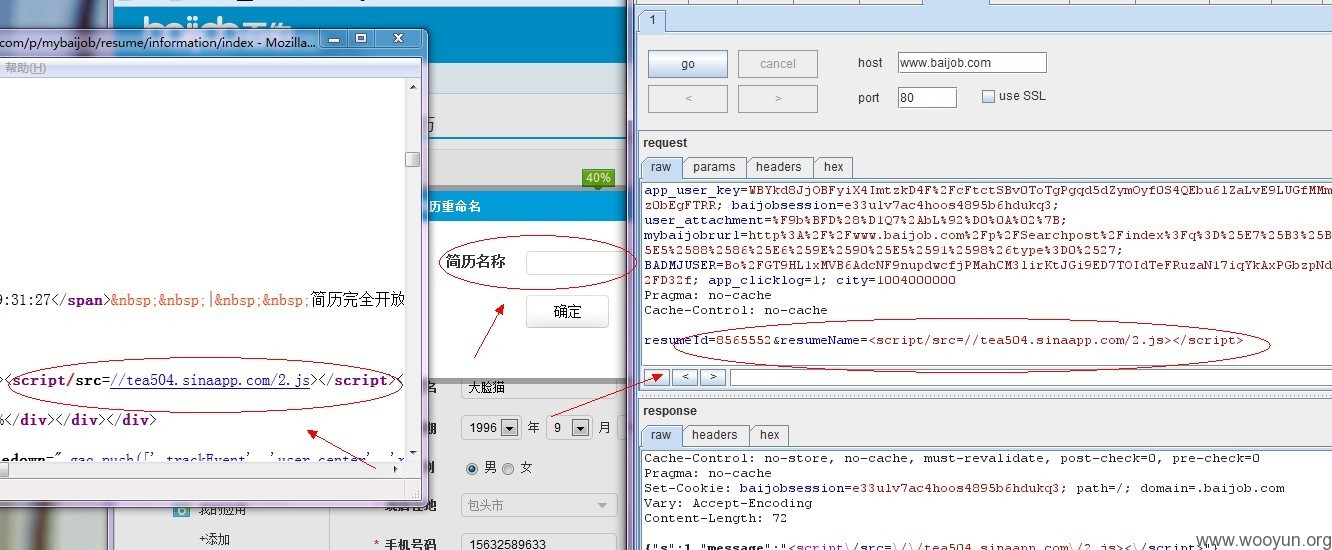Click the go button in Burp Repeater
The width and height of the screenshot is (1332, 550).
(688, 64)
